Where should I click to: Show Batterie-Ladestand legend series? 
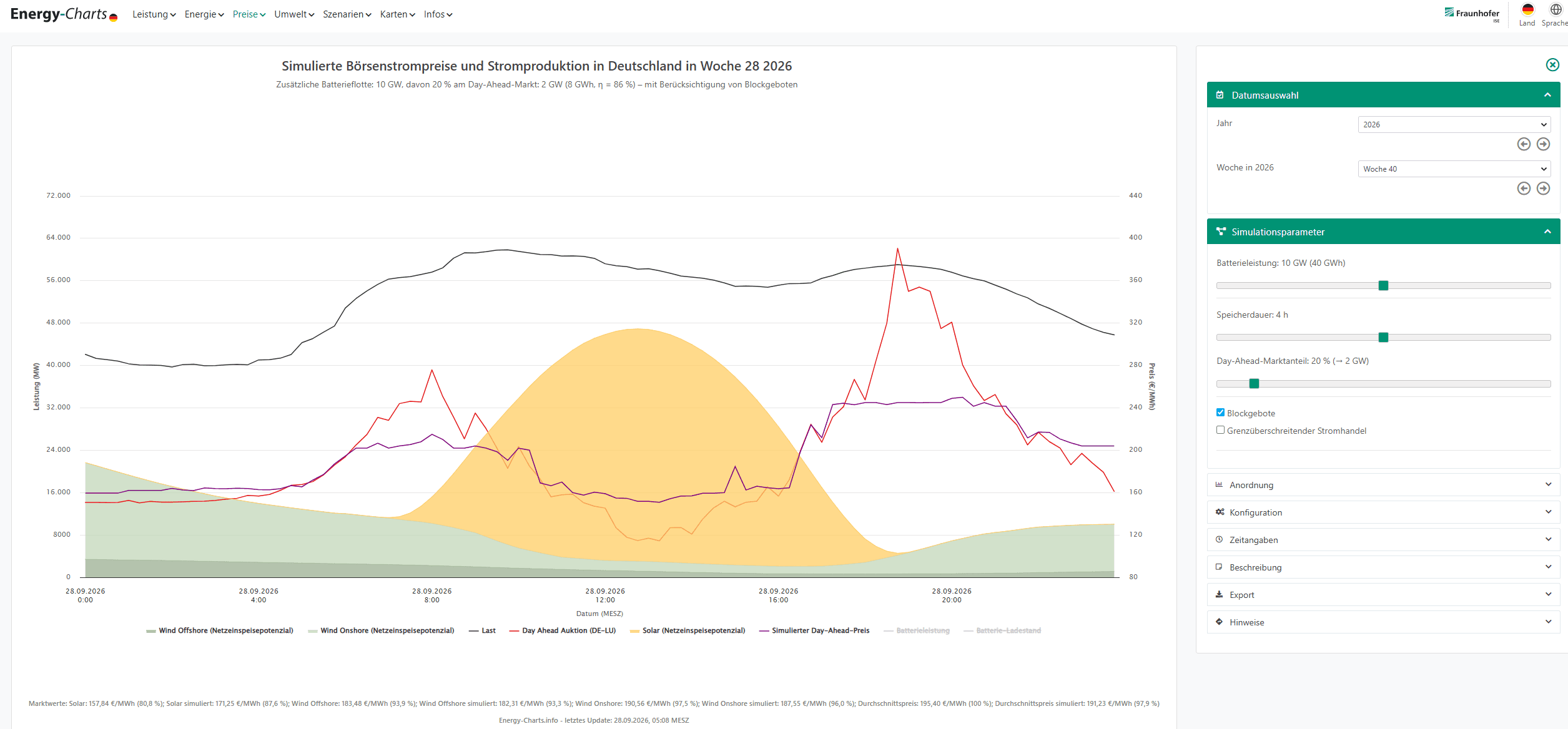pyautogui.click(x=1002, y=630)
